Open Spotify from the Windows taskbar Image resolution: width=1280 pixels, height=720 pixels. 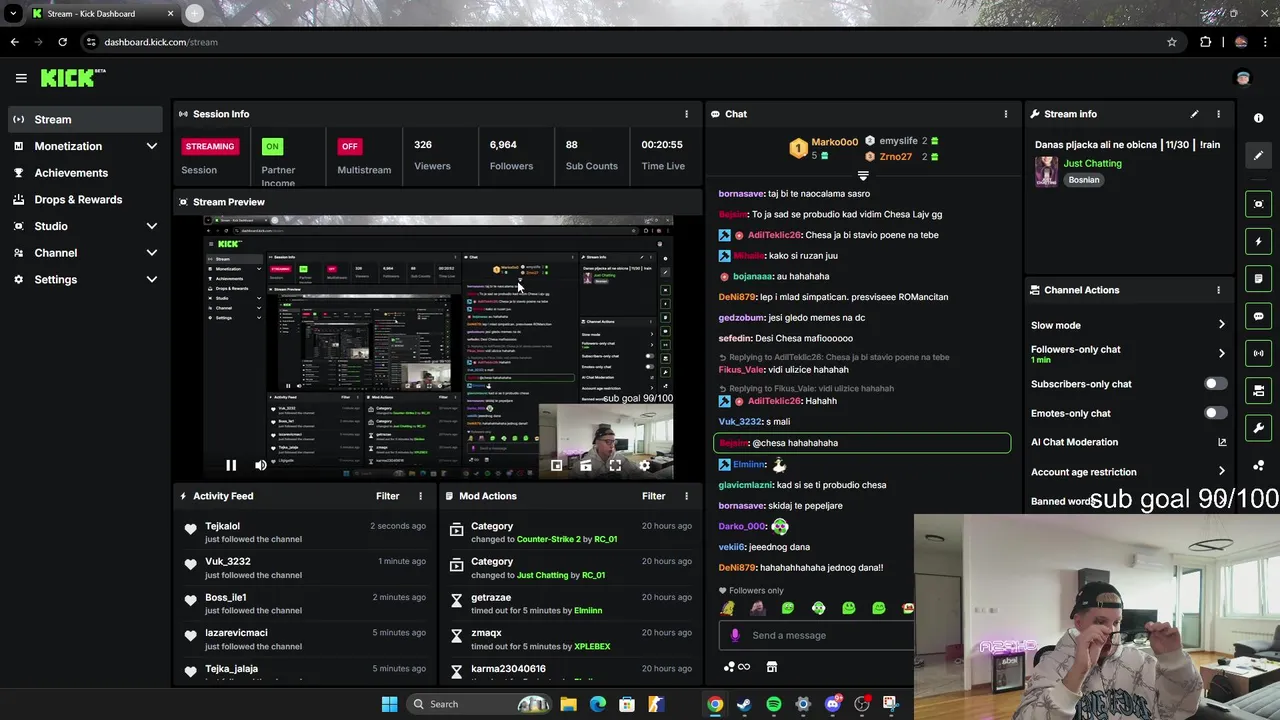click(x=774, y=704)
